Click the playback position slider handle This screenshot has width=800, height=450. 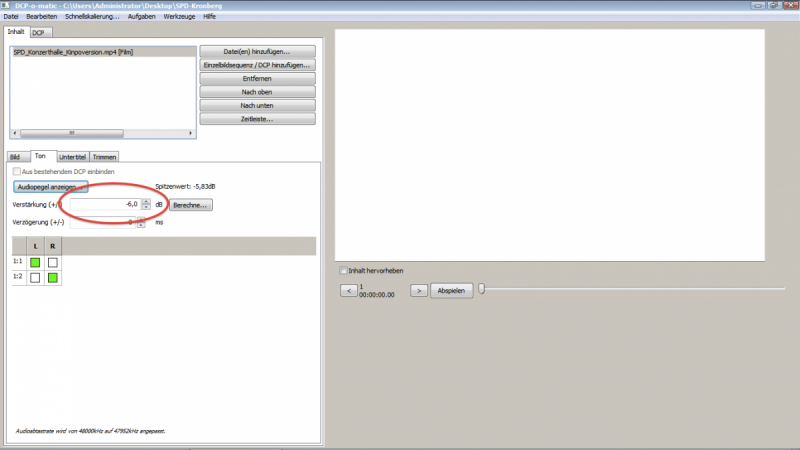(481, 289)
